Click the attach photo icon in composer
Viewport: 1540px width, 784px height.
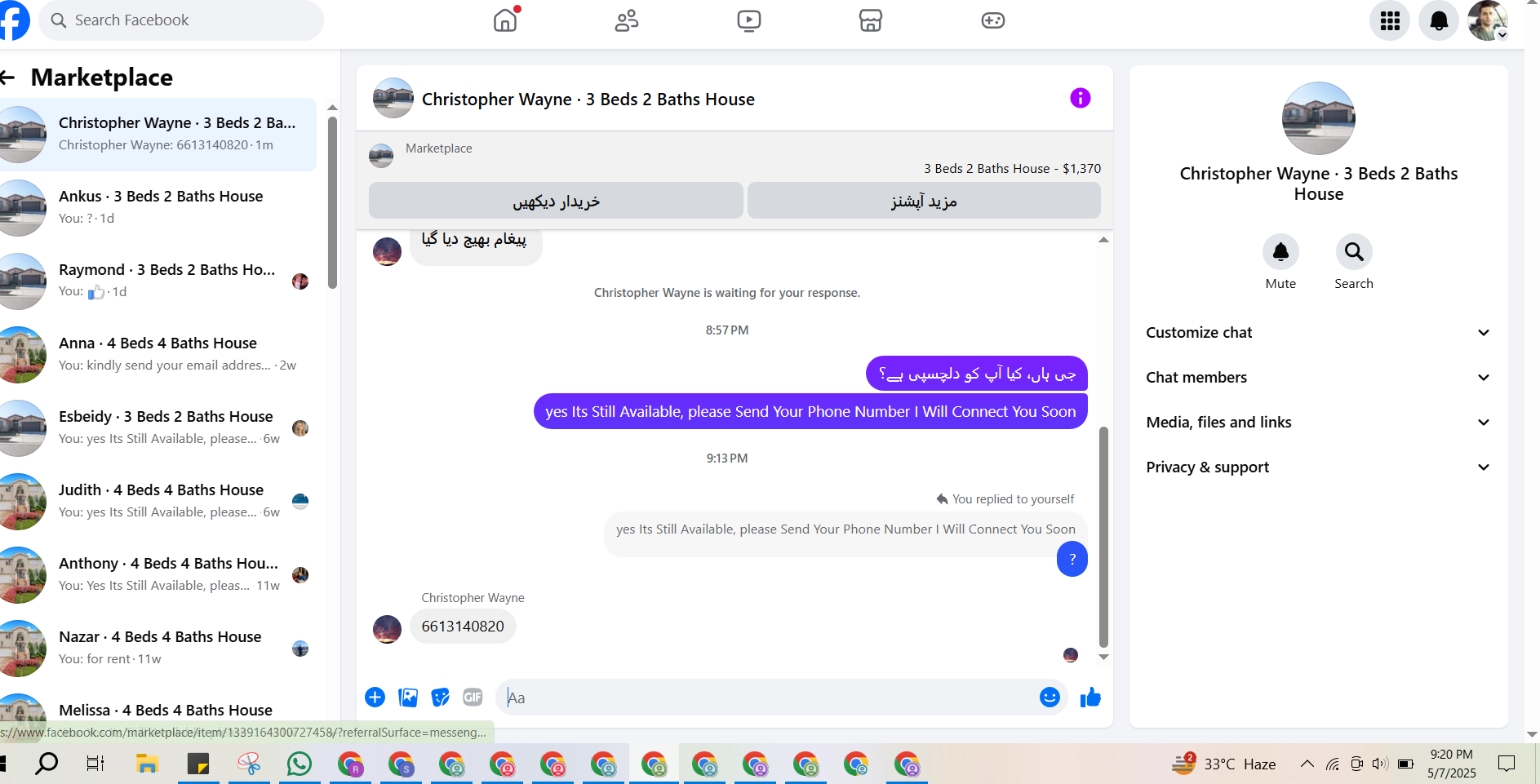coord(408,697)
